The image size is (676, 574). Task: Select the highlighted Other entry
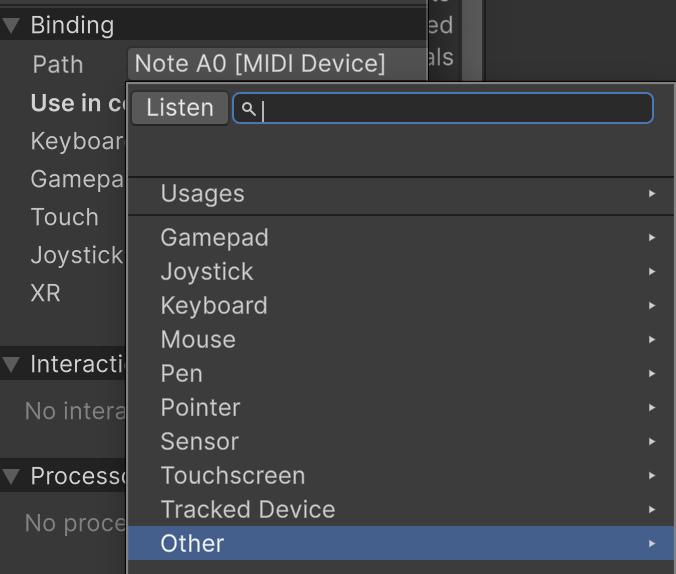point(192,544)
